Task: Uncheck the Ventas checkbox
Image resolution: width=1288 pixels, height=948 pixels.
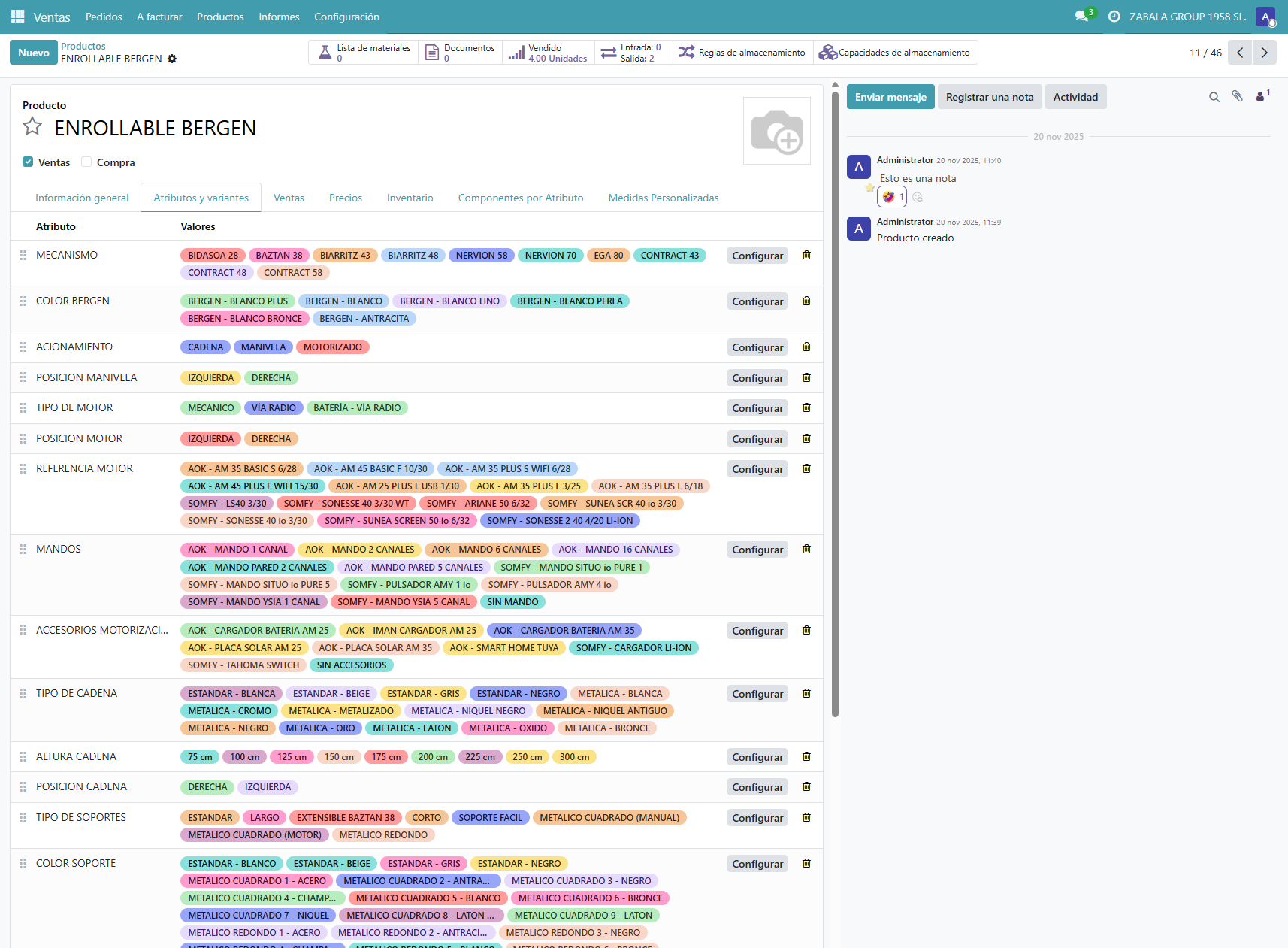Action: (x=28, y=162)
